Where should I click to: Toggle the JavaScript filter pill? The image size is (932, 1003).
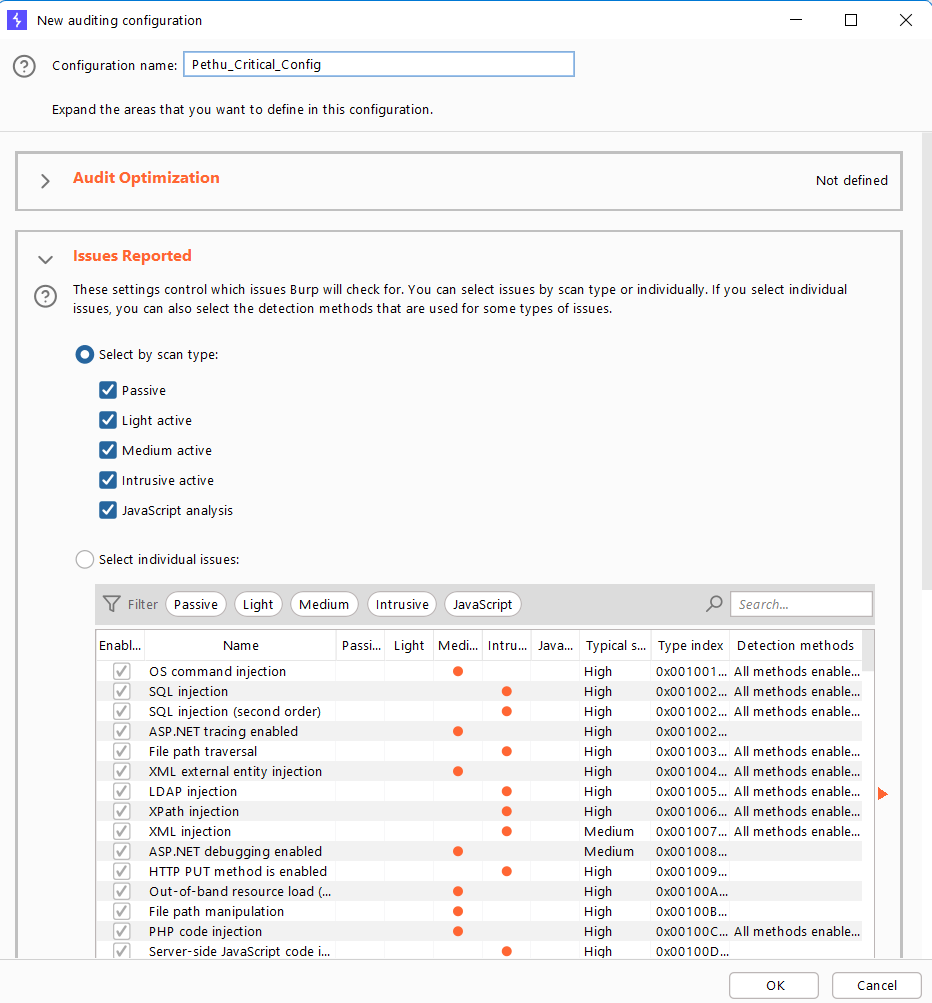point(482,604)
